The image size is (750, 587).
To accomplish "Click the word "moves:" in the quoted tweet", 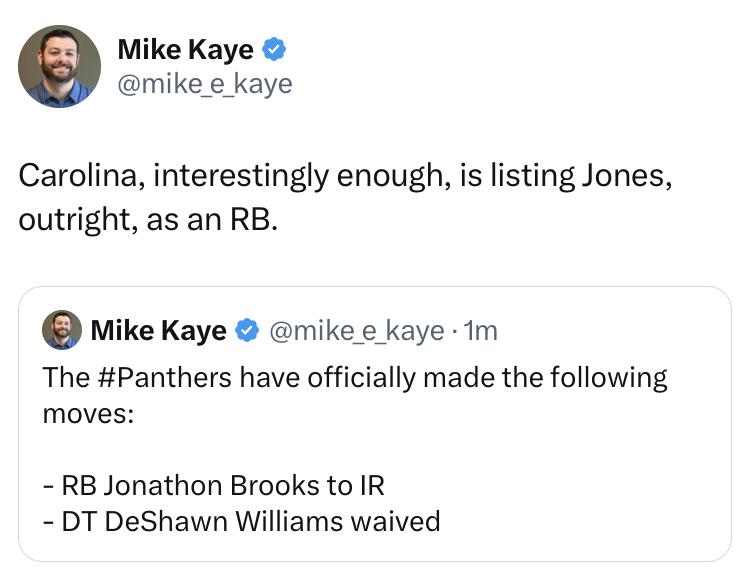I will point(88,412).
